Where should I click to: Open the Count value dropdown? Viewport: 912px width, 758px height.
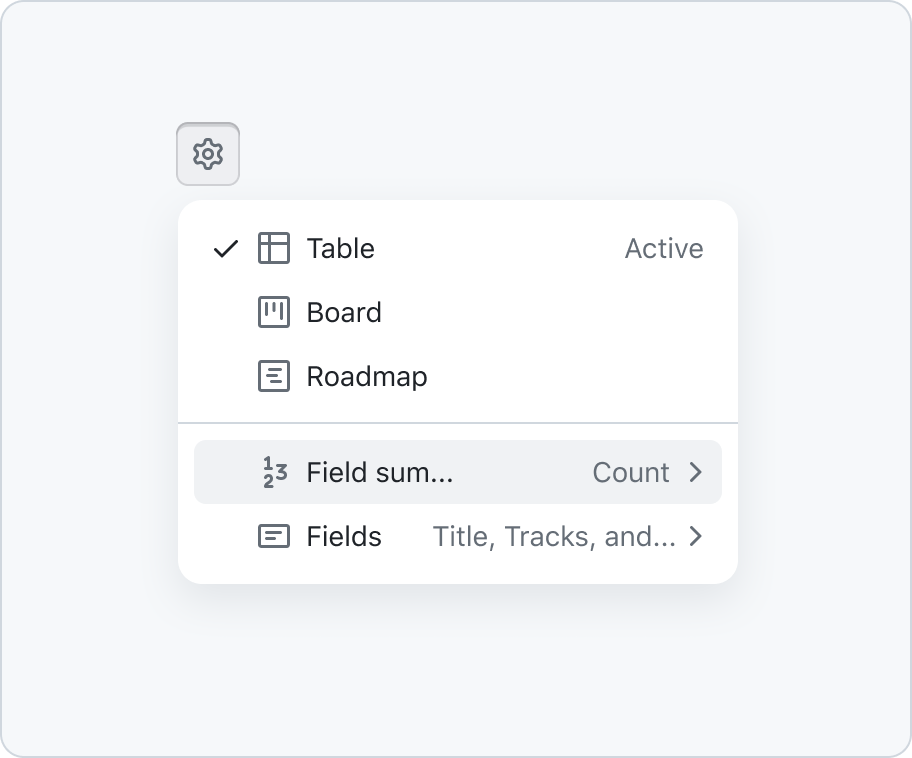point(631,472)
